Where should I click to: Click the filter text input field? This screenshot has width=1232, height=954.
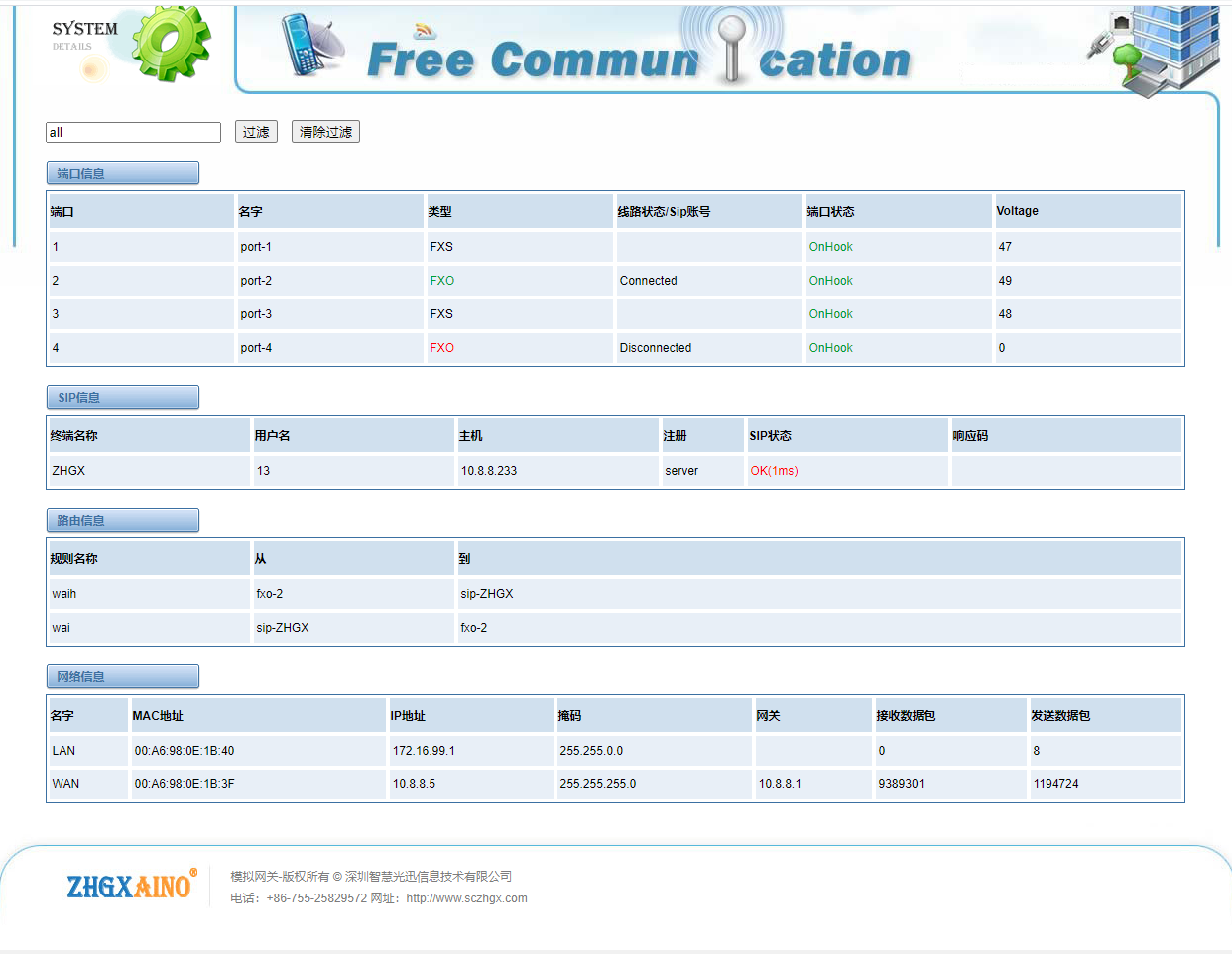pos(133,132)
